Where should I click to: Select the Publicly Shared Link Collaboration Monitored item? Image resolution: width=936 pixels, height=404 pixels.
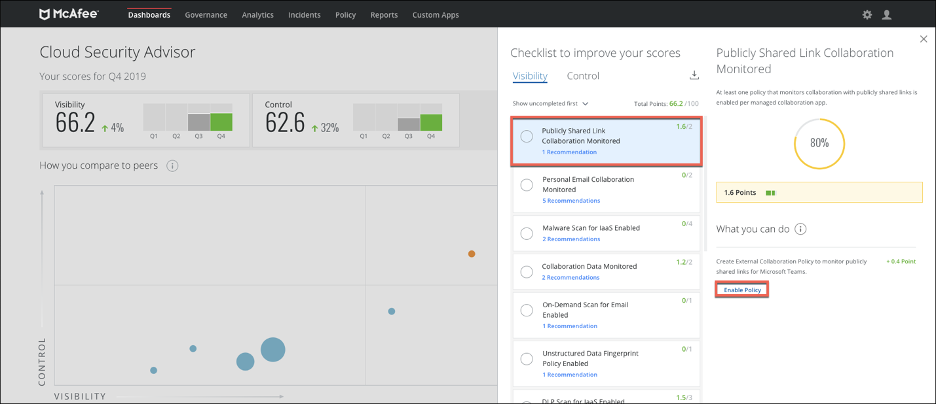coord(606,141)
